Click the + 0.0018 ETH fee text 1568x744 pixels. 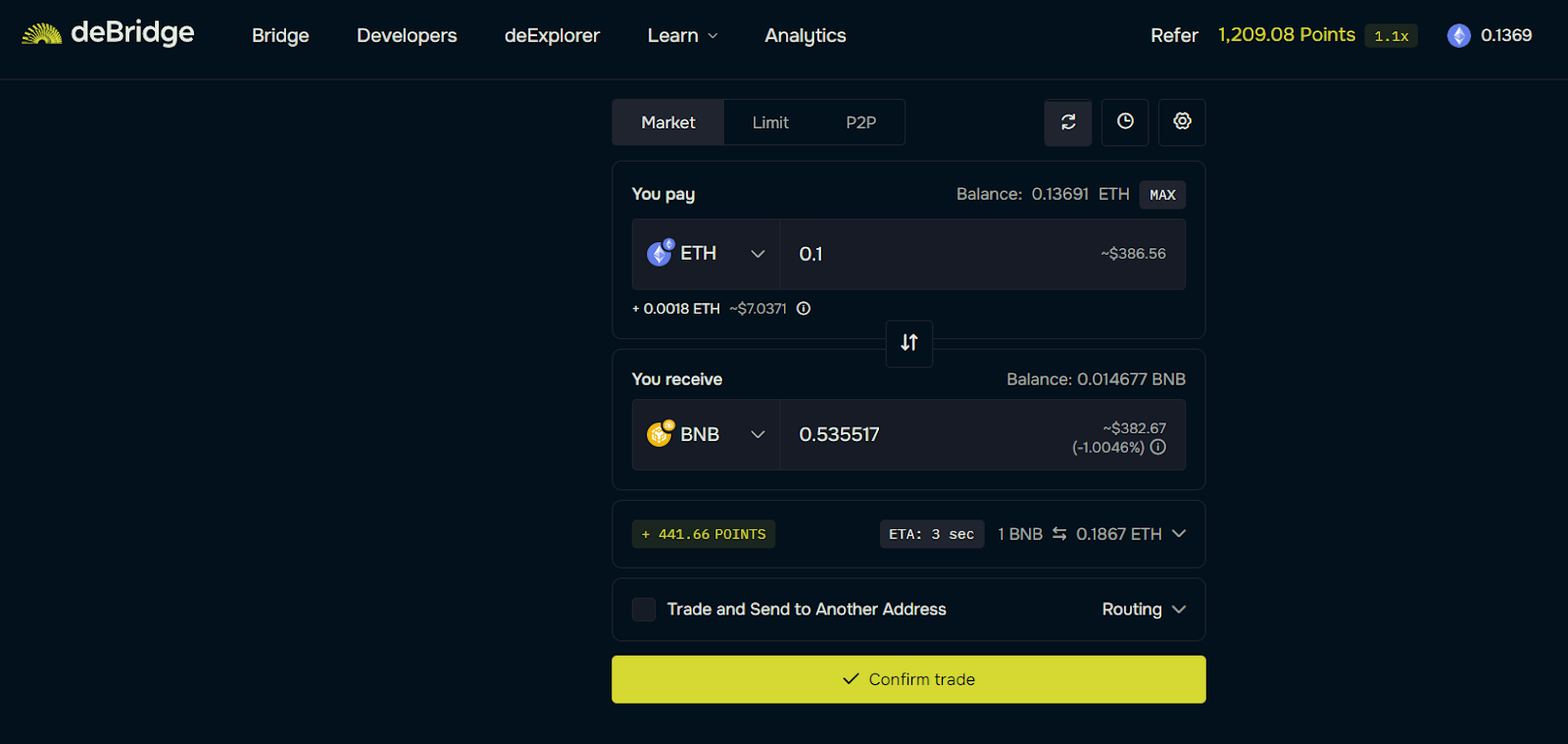pyautogui.click(x=676, y=309)
